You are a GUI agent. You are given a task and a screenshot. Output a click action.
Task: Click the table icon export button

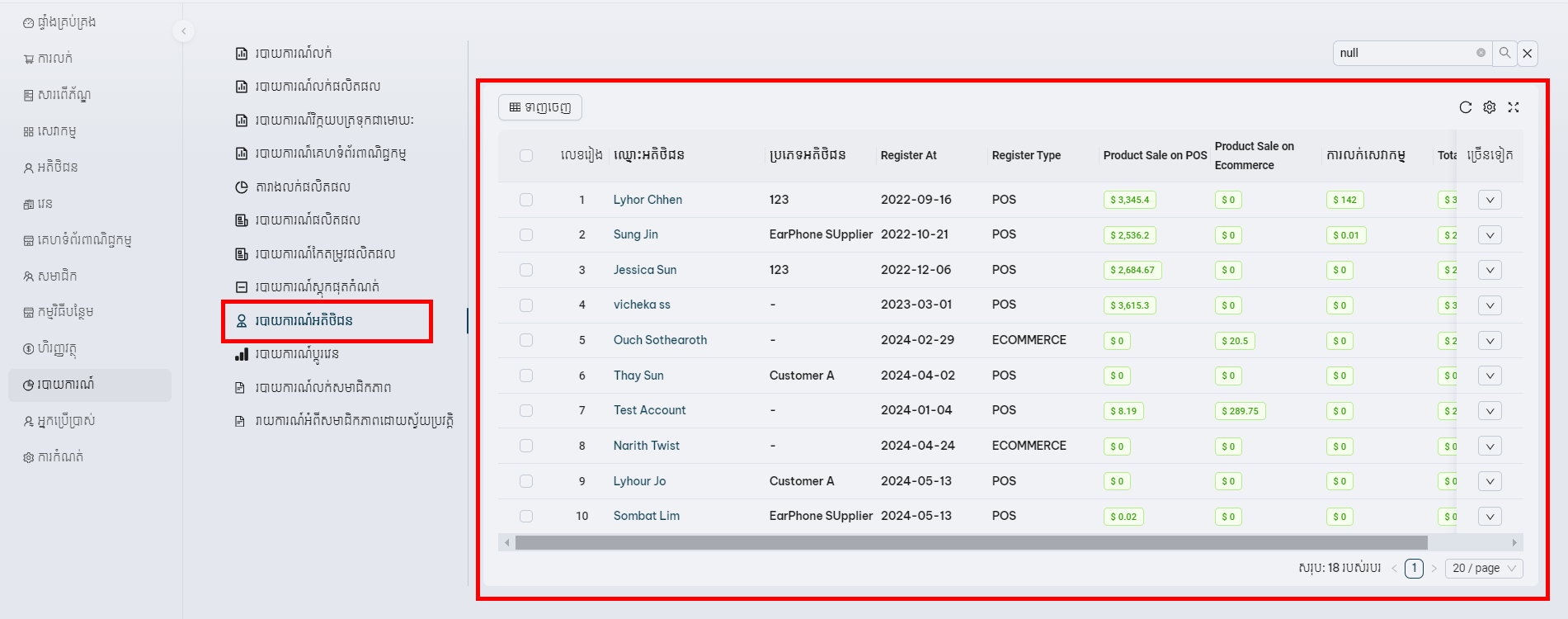click(539, 107)
